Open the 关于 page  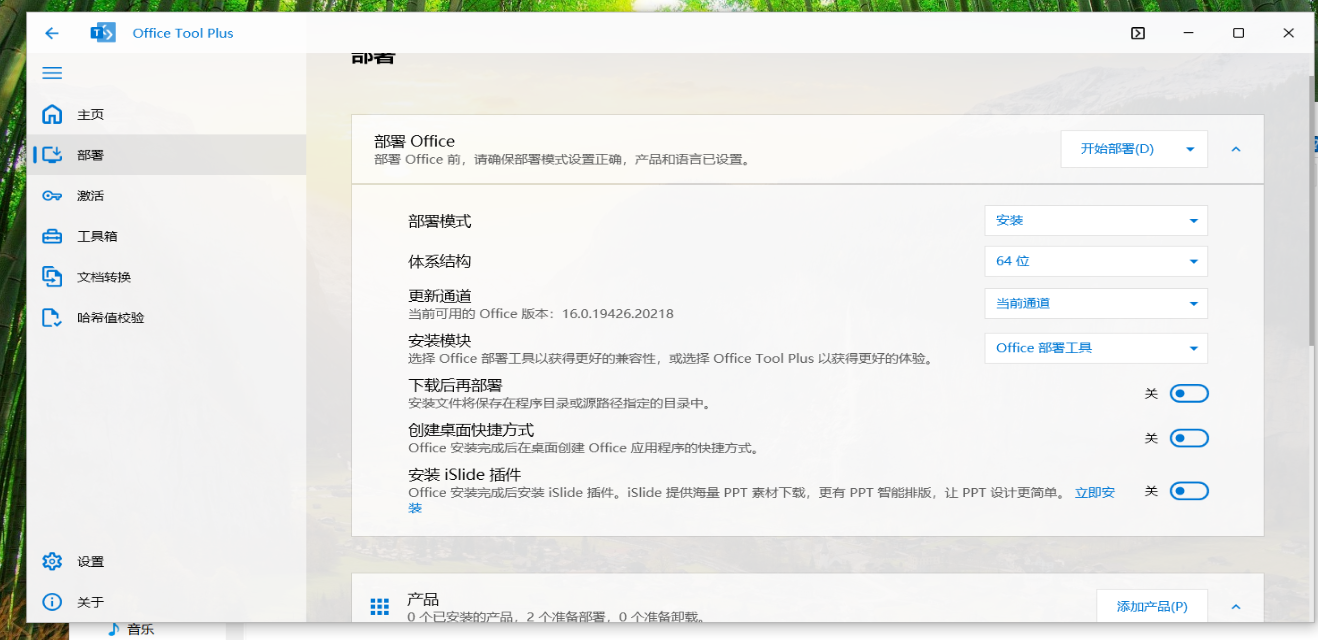click(166, 602)
